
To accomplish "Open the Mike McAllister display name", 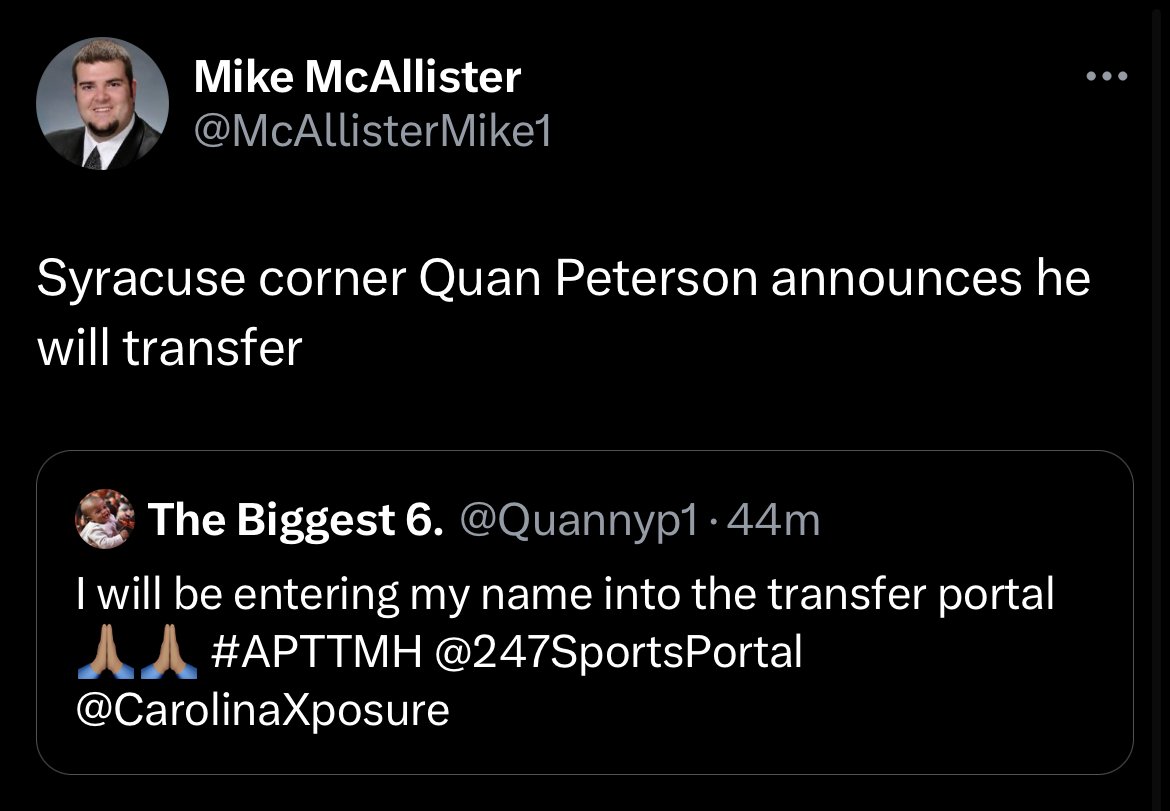I will [x=357, y=76].
